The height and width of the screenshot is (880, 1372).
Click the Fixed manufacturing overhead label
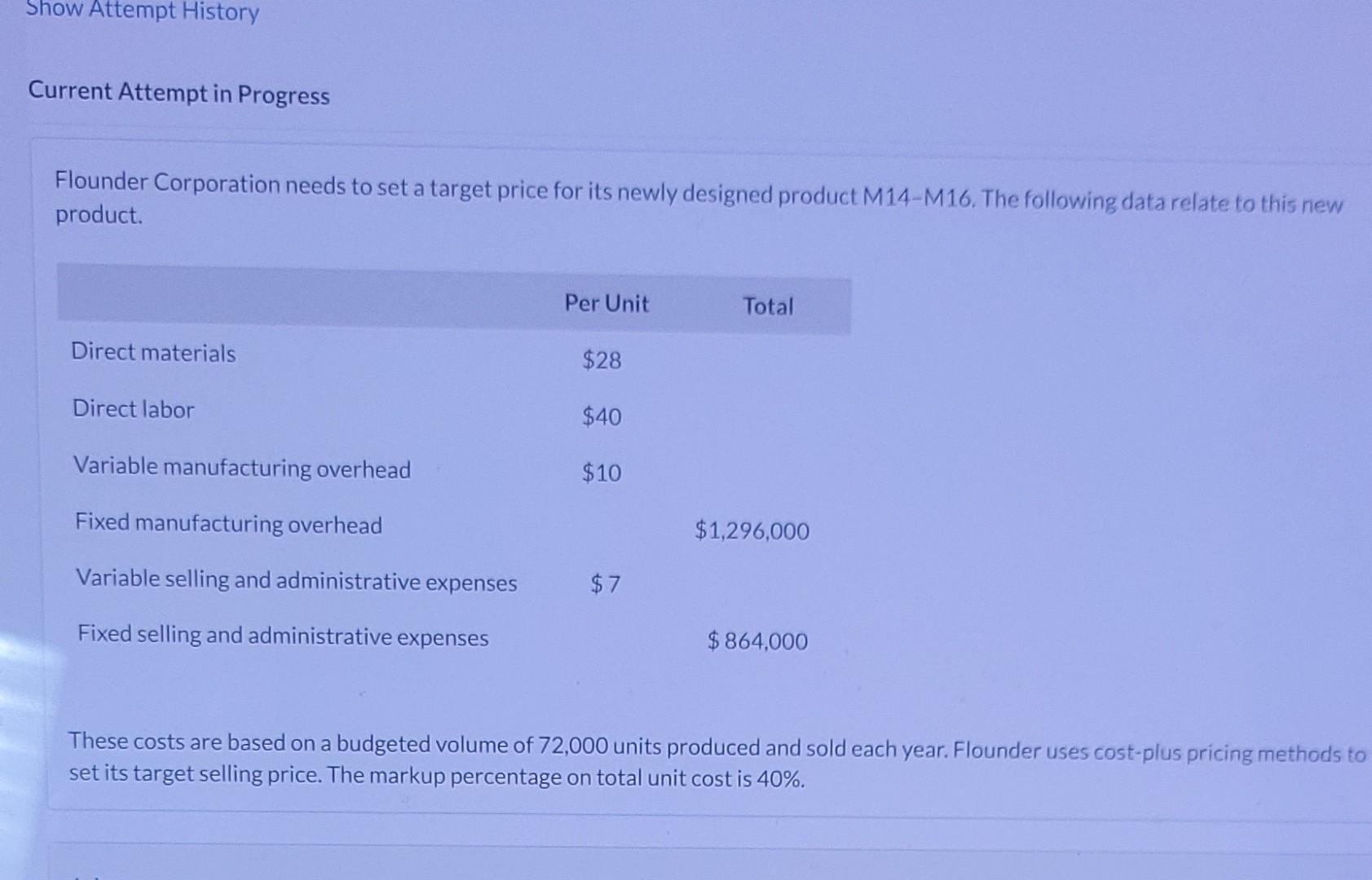[x=228, y=523]
